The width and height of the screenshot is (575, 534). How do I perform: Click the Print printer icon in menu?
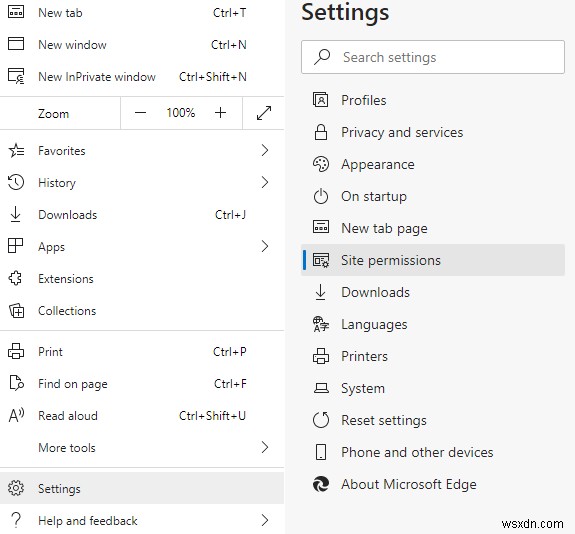point(16,351)
